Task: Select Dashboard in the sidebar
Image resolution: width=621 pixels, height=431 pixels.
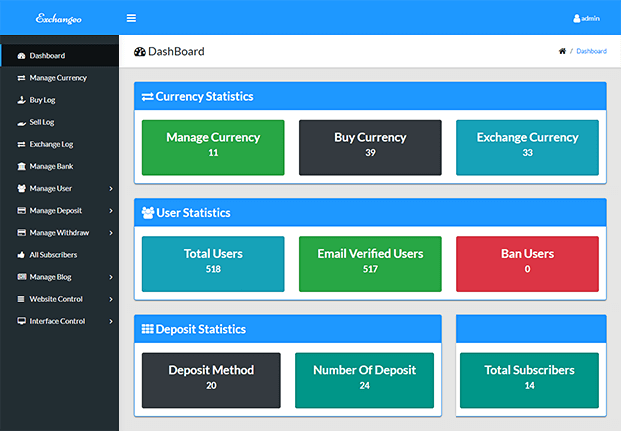Action: click(59, 55)
